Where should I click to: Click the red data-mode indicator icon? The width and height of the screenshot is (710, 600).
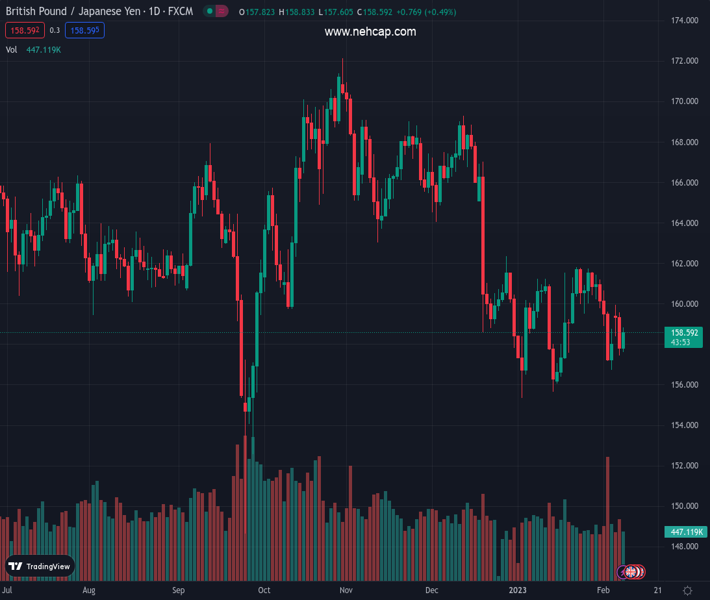tap(221, 11)
